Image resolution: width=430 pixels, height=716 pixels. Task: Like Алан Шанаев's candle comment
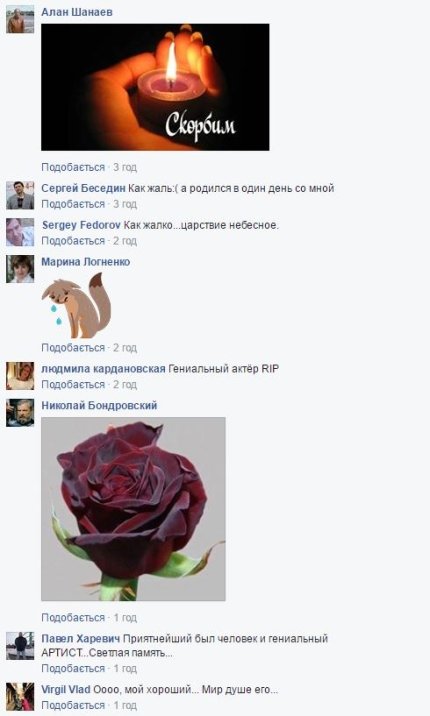(x=73, y=167)
